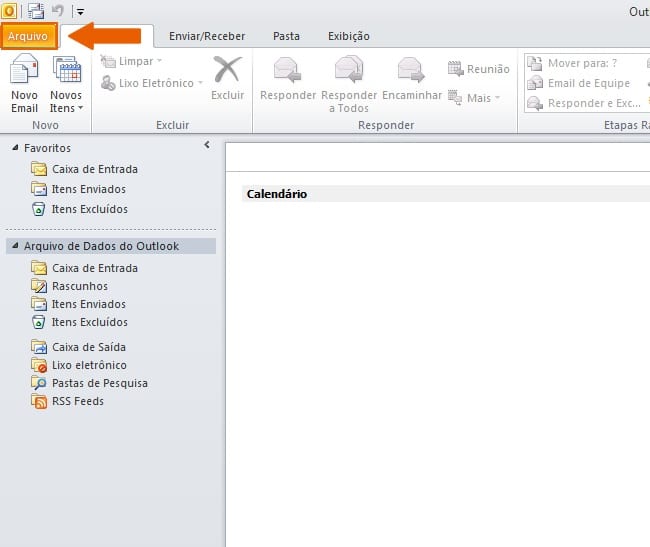Open the Lixo Eletrônico dropdown

[152, 83]
